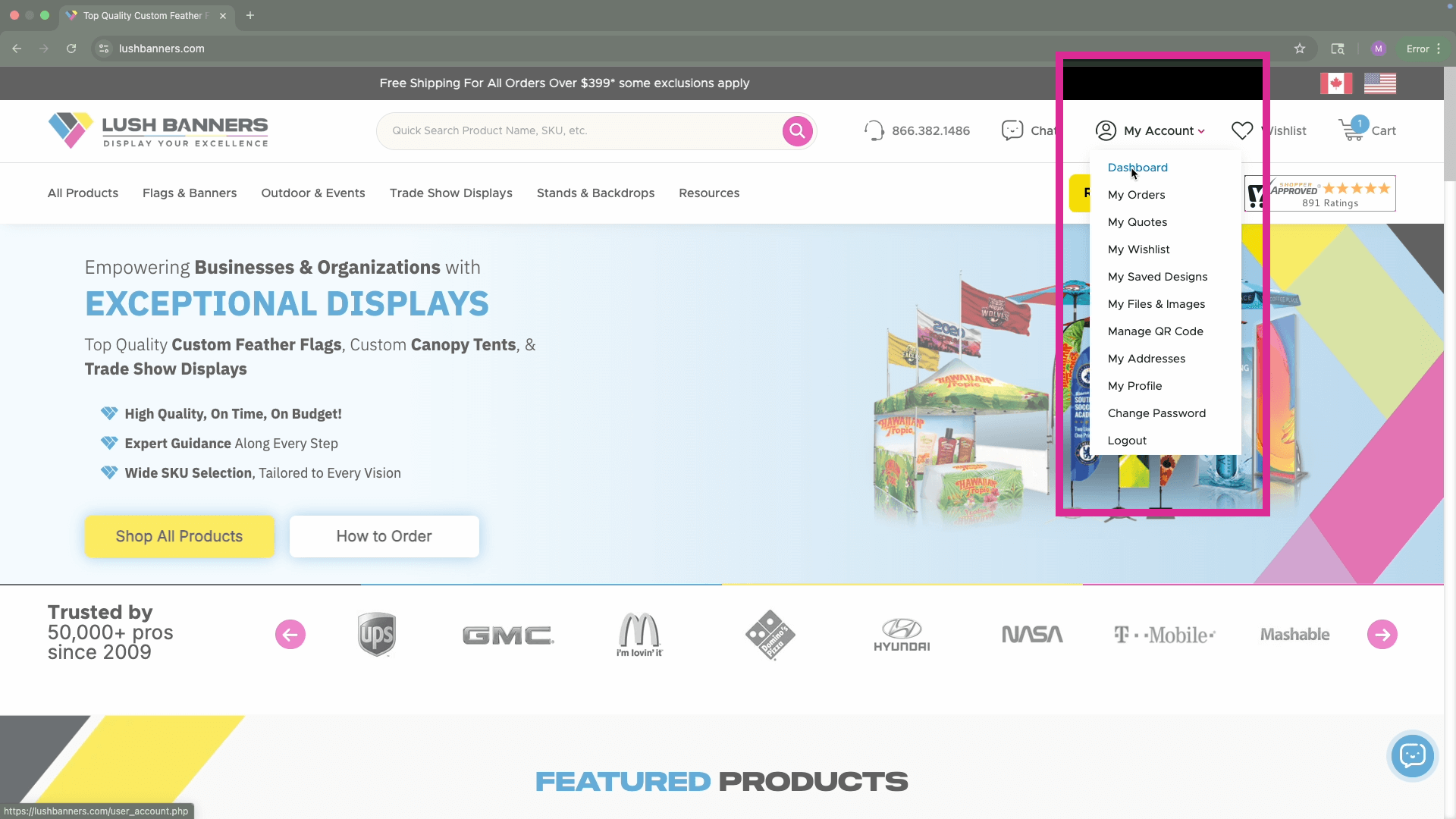Click the Shop All Products button
The image size is (1456, 819).
(179, 536)
